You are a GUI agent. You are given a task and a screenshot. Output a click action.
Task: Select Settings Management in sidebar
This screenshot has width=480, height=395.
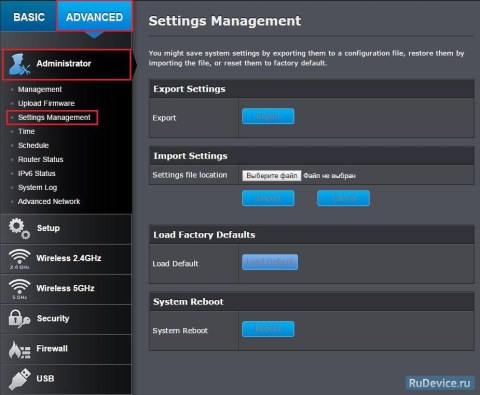[54, 117]
